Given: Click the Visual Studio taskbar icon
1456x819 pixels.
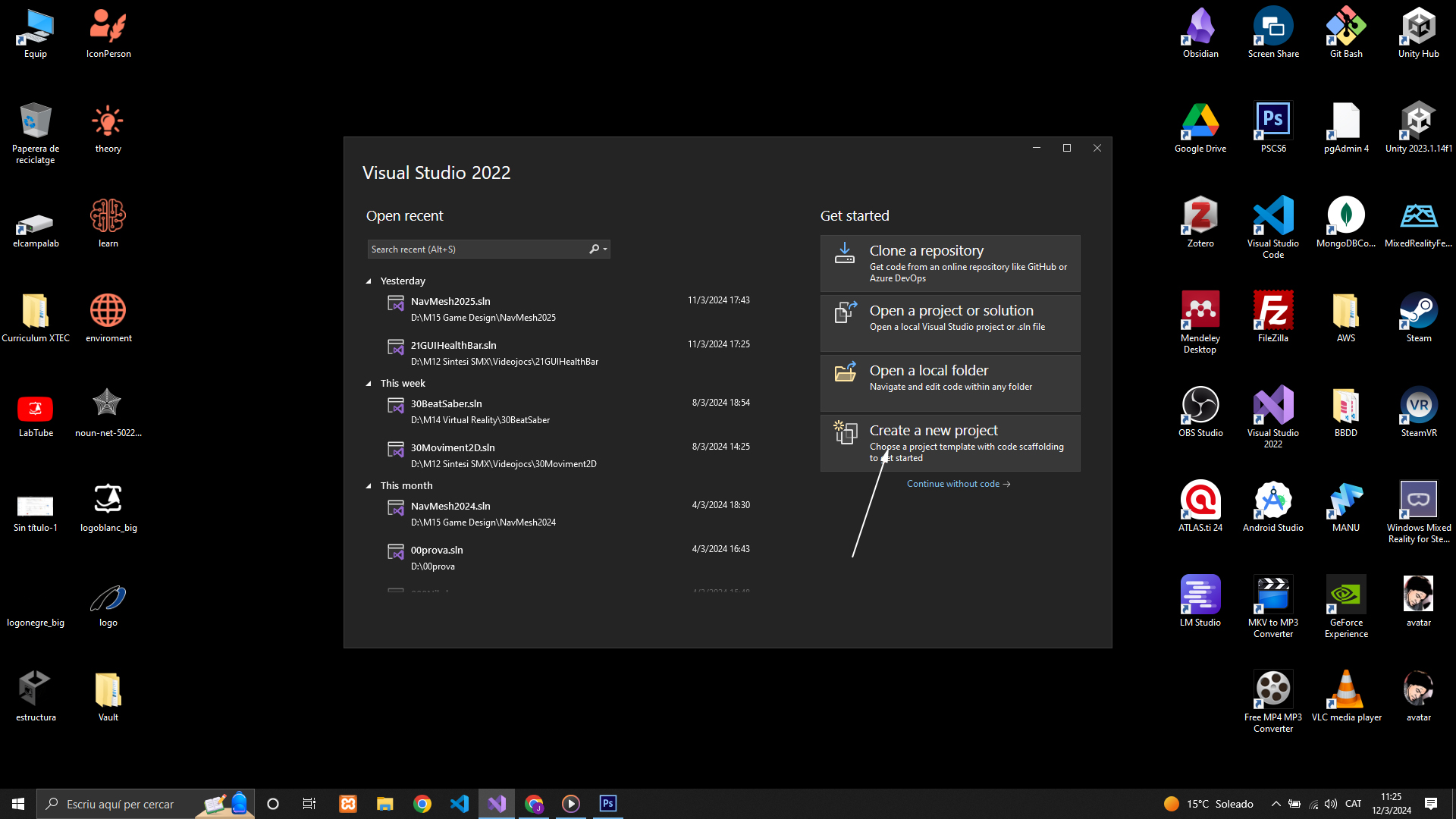Looking at the screenshot, I should (x=497, y=804).
